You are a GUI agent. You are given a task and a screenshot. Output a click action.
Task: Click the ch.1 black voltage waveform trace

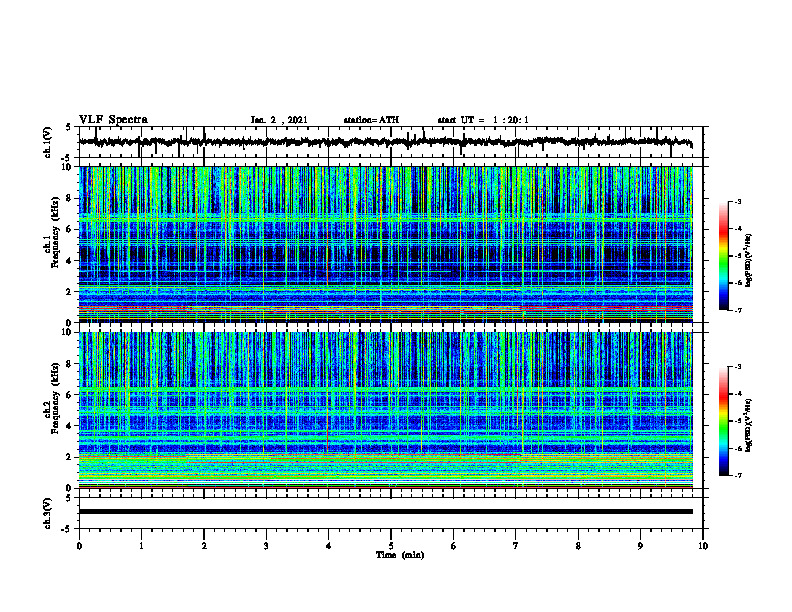[x=385, y=142]
